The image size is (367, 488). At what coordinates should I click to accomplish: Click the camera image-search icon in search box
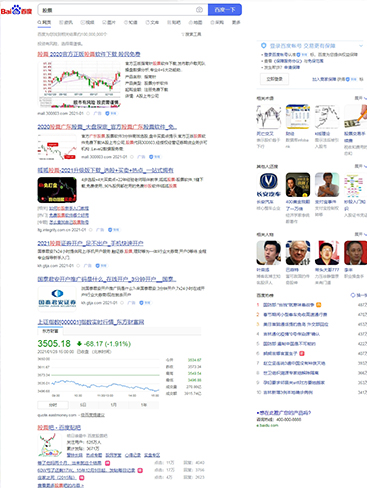coord(199,10)
